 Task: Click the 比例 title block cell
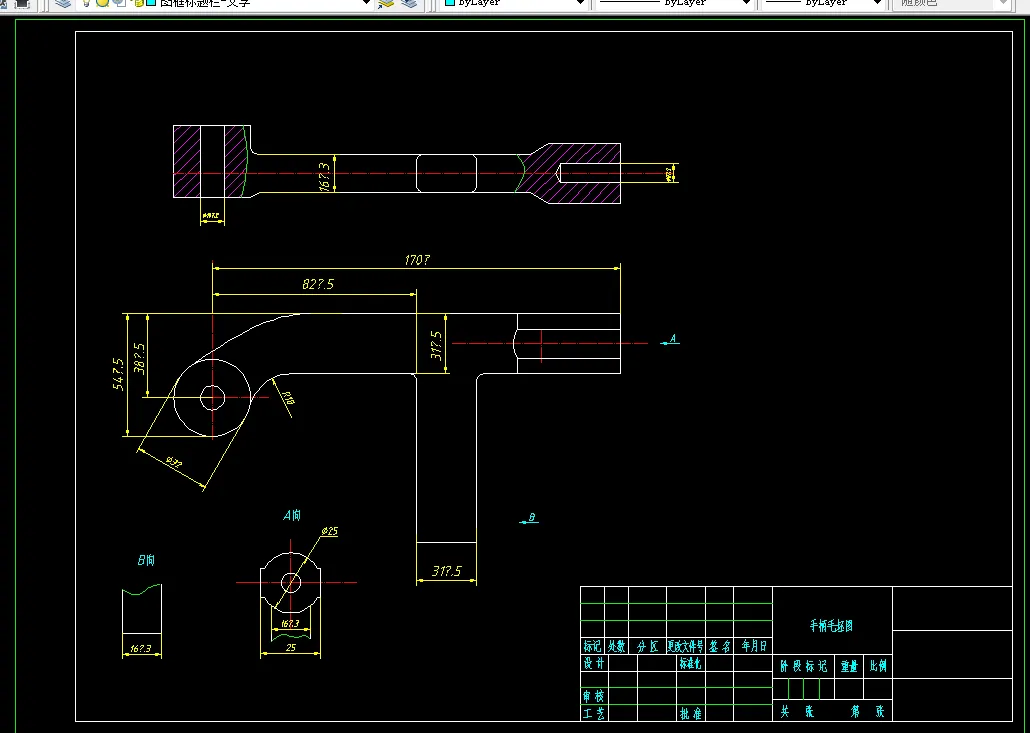tap(878, 666)
